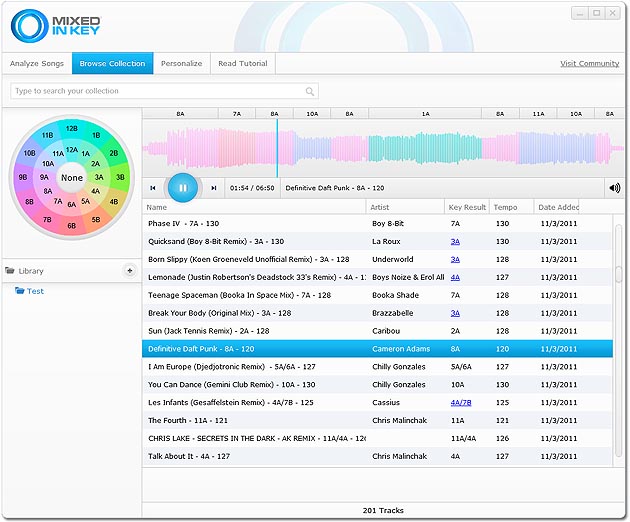This screenshot has width=630, height=522.
Task: Select the Definitive Daft Punk row
Action: pyautogui.click(x=377, y=349)
